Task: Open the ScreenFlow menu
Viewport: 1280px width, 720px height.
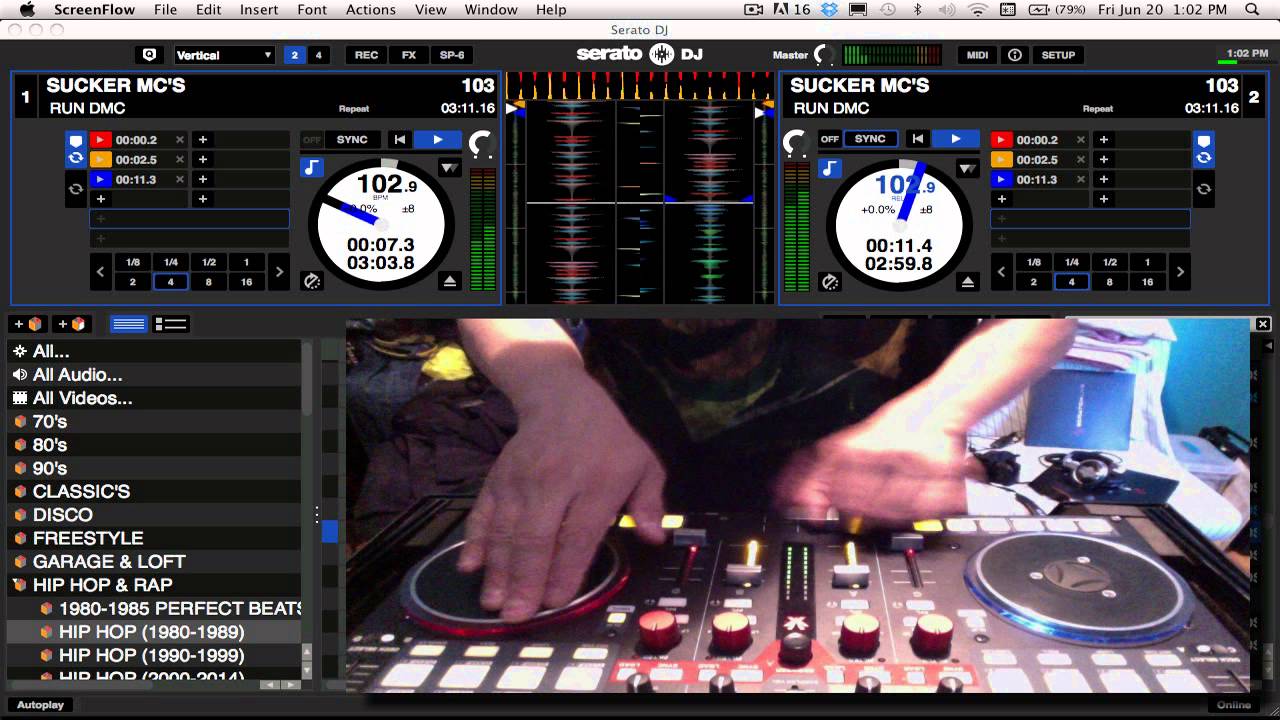Action: point(95,9)
